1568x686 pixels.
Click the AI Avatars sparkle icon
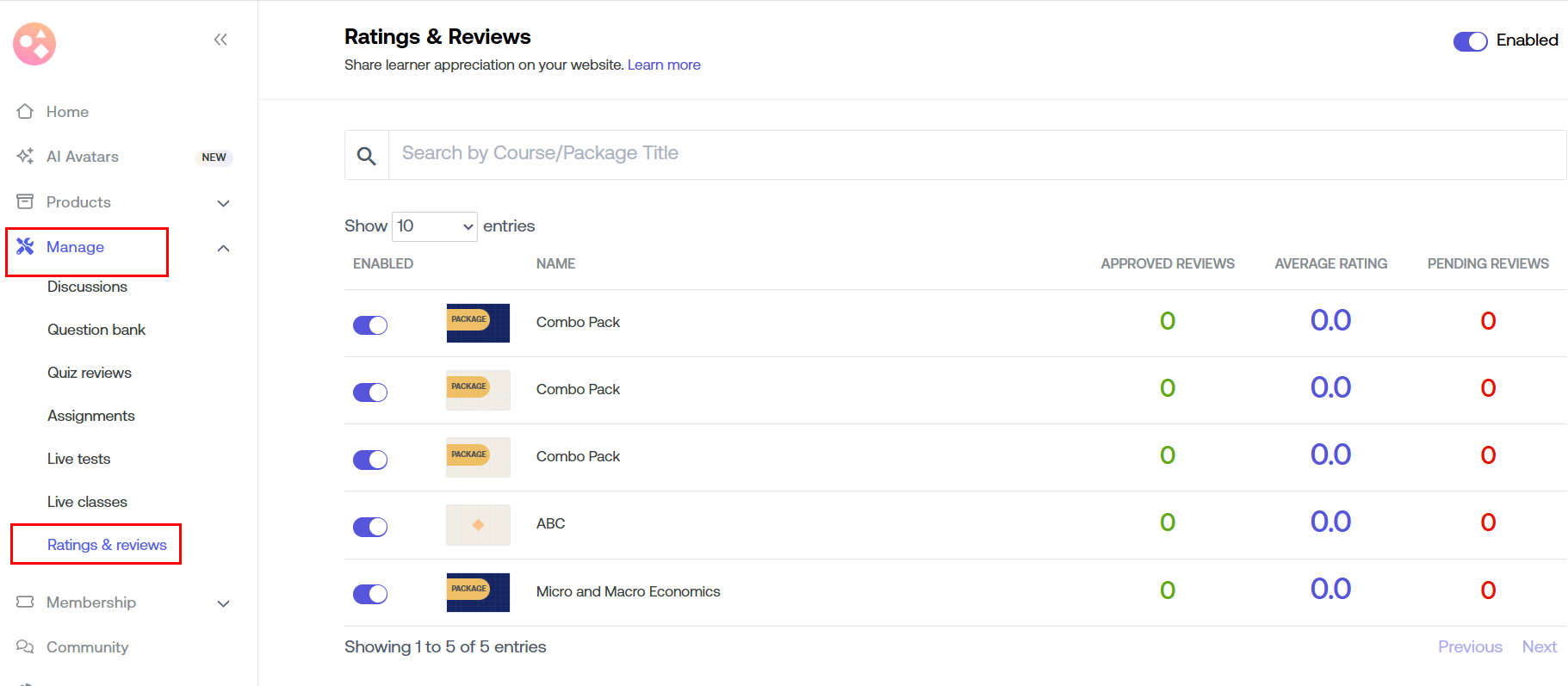(x=25, y=157)
